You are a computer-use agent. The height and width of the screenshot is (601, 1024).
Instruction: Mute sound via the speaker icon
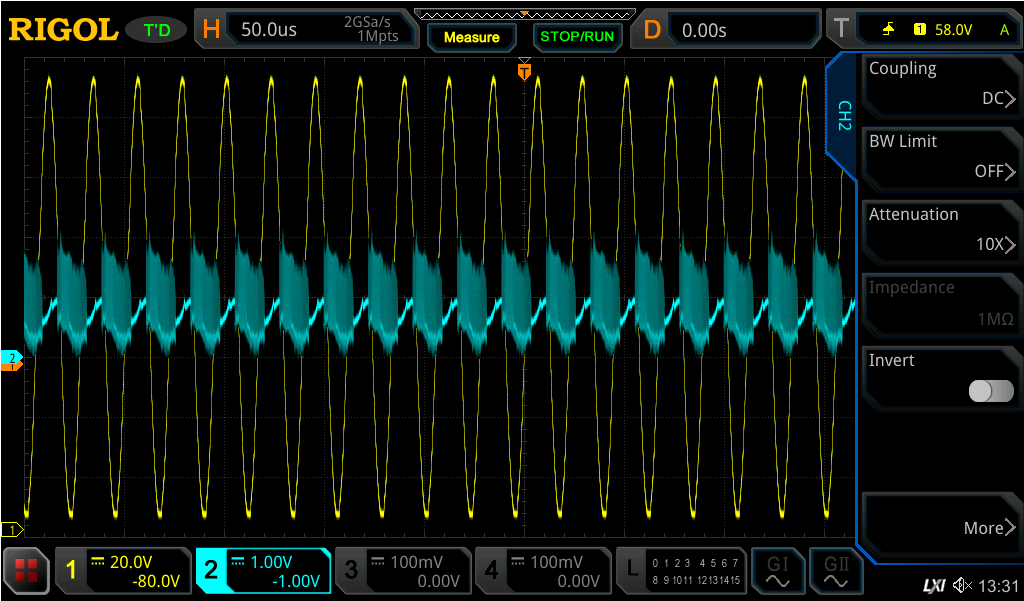pos(962,585)
